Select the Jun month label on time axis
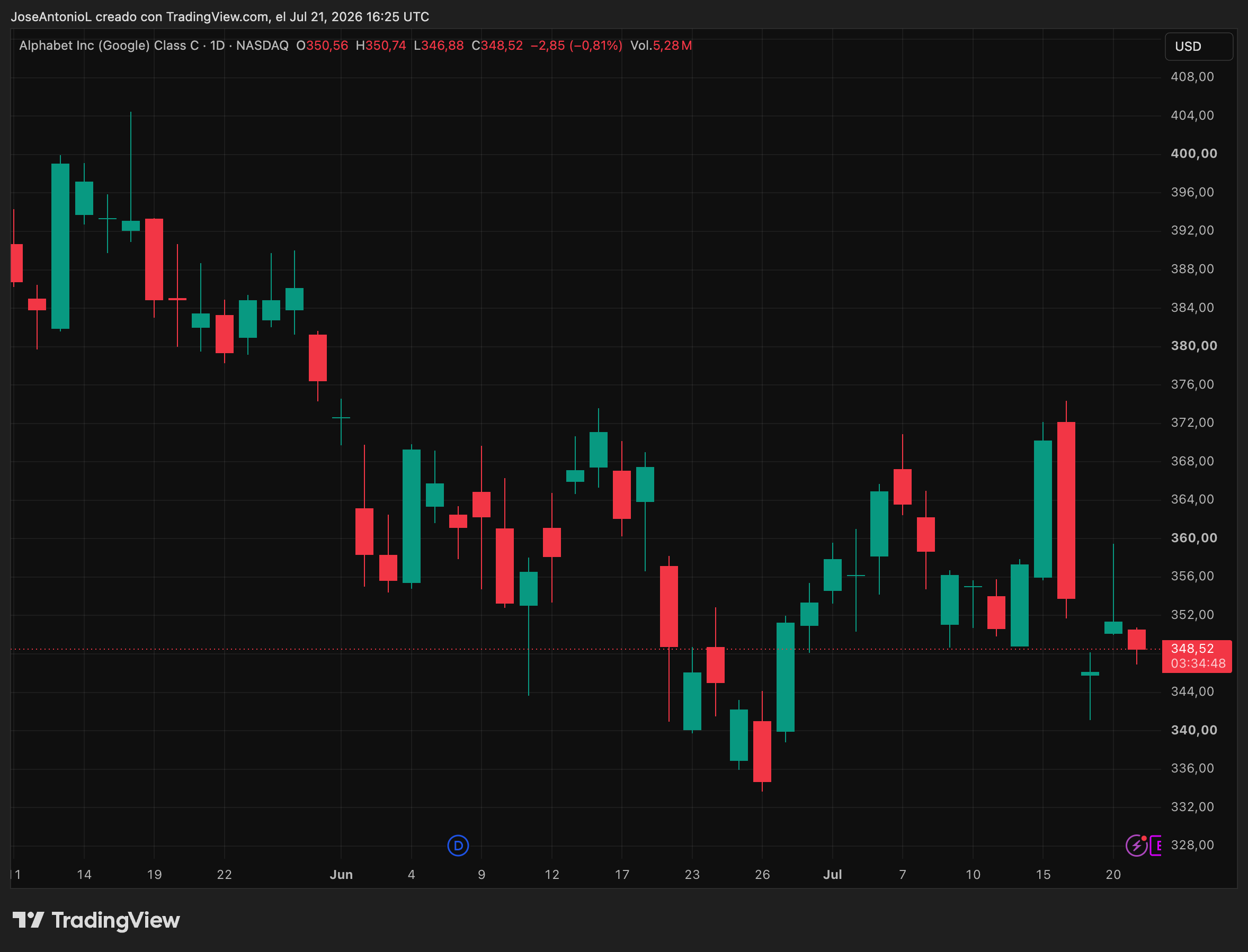 click(341, 874)
